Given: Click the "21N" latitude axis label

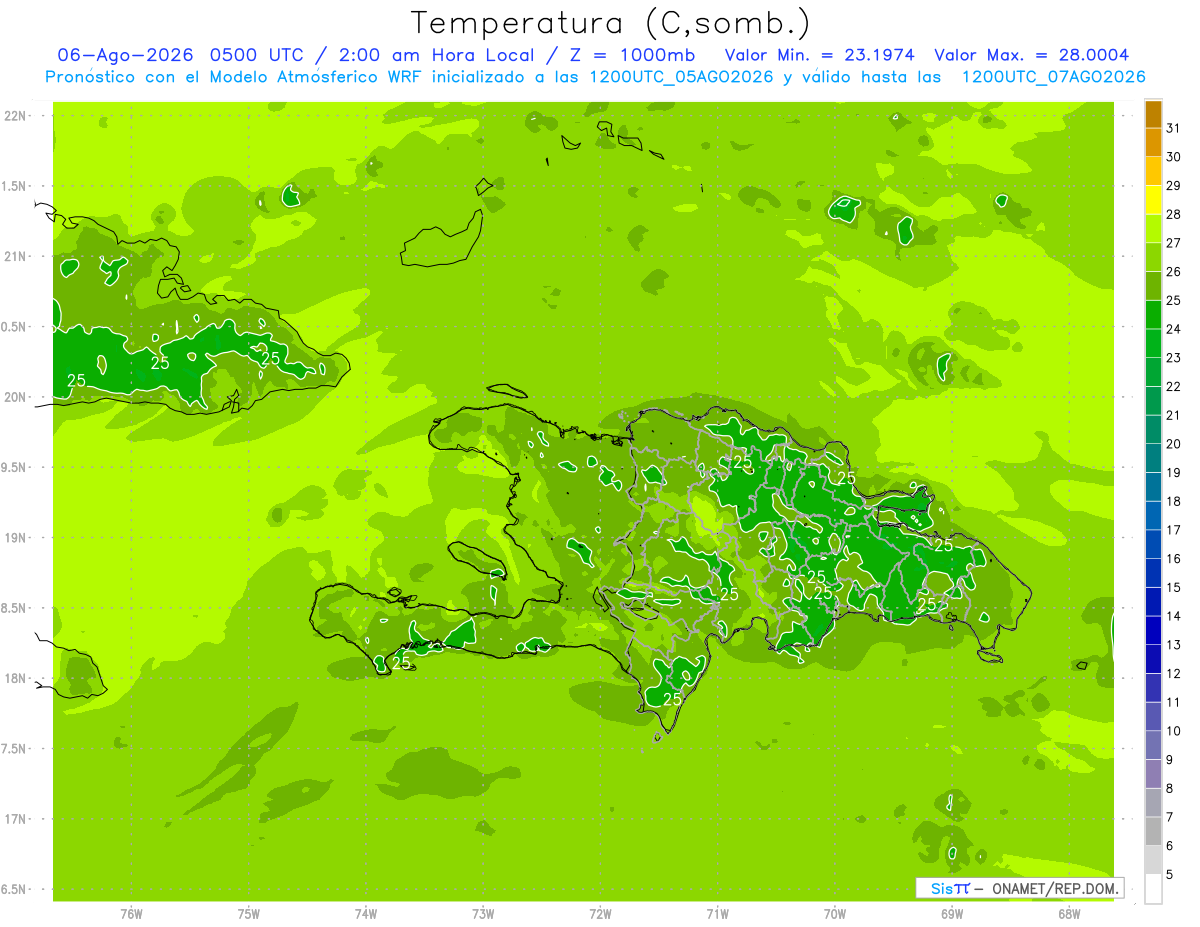Looking at the screenshot, I should tap(15, 257).
